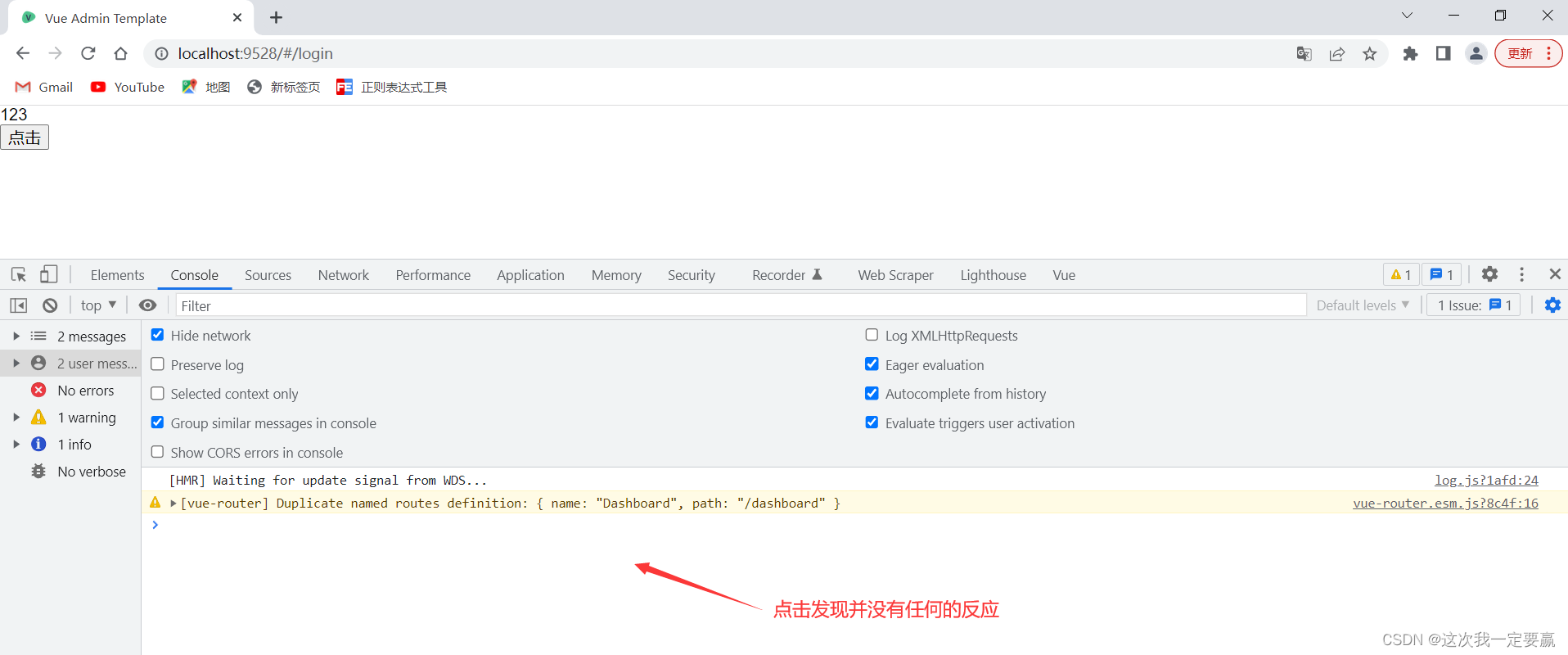Enable the Preserve log checkbox

(158, 364)
